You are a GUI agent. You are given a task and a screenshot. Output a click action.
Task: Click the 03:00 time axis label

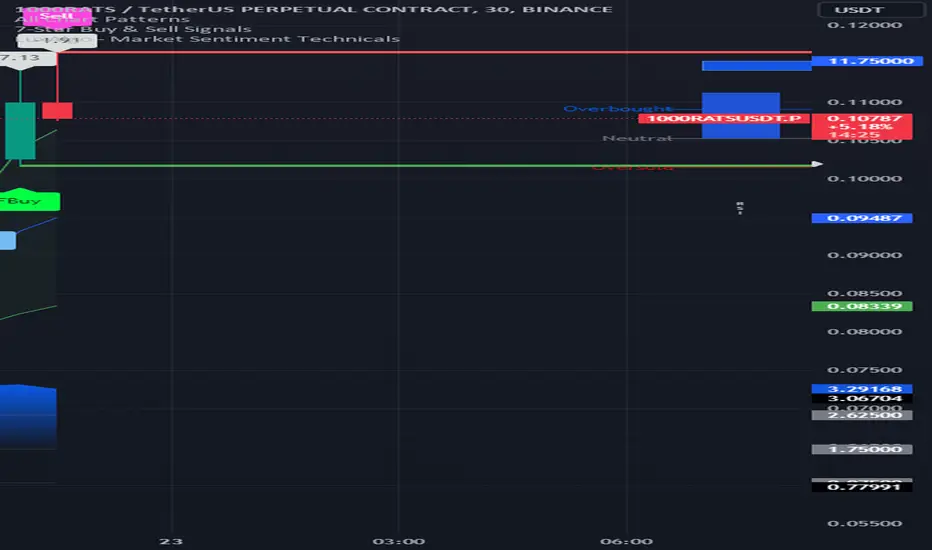[398, 541]
